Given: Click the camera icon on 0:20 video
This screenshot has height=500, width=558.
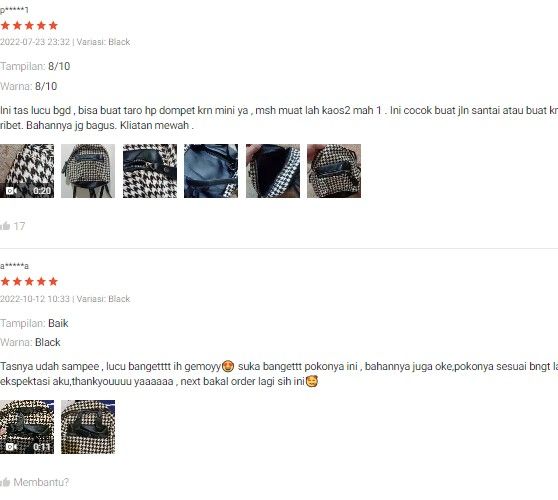Looking at the screenshot, I should coord(11,191).
